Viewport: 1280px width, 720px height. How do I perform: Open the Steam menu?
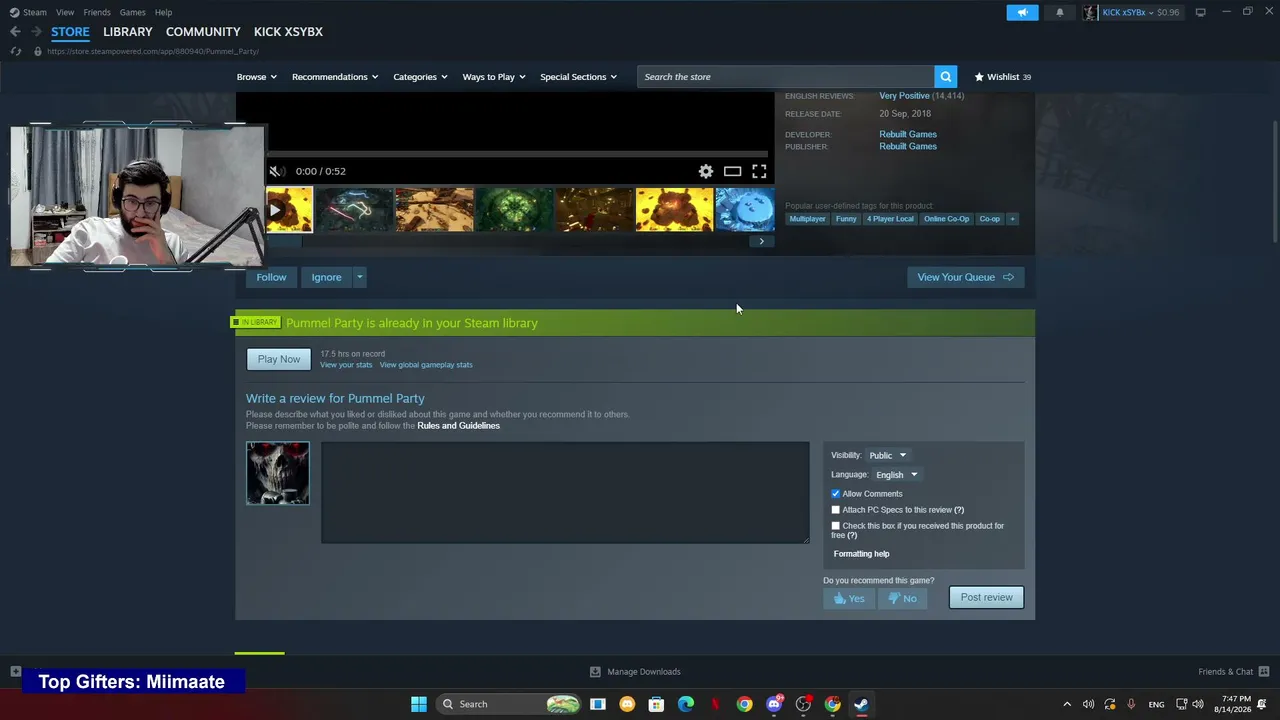click(28, 12)
